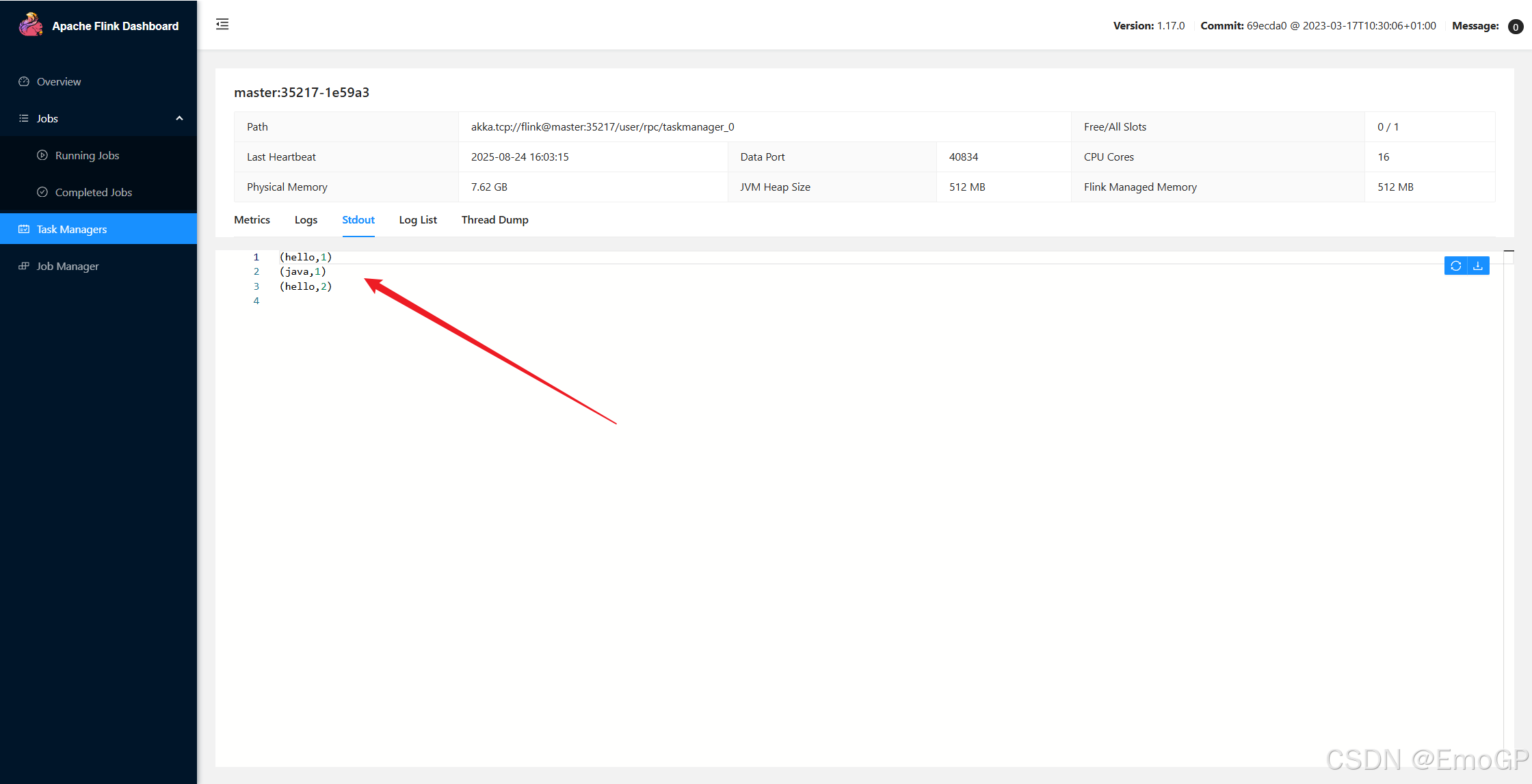1532x784 pixels.
Task: Click the Free/All Slots value 0 / 1
Action: tap(1388, 126)
